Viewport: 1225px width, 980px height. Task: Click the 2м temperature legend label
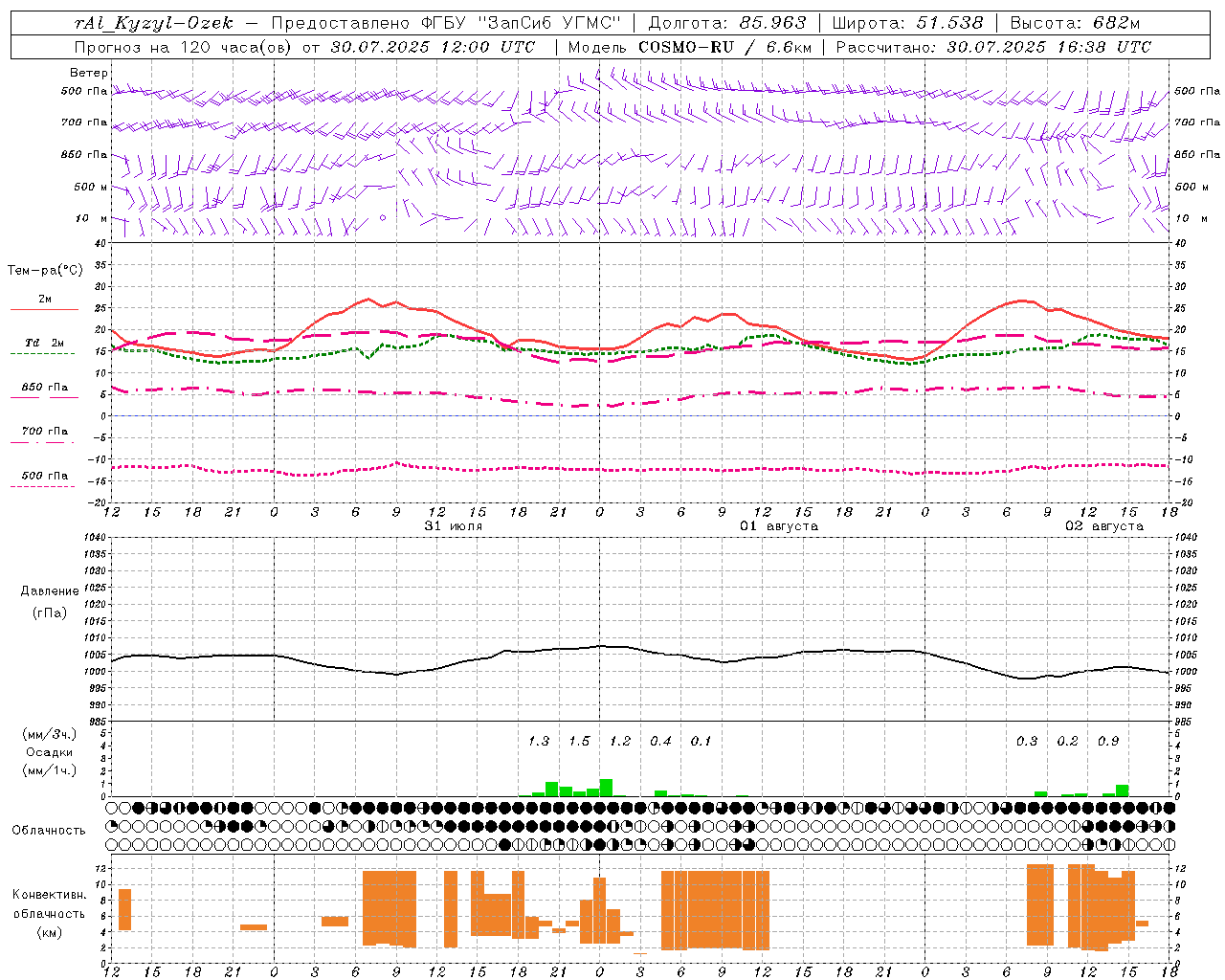pyautogui.click(x=45, y=300)
